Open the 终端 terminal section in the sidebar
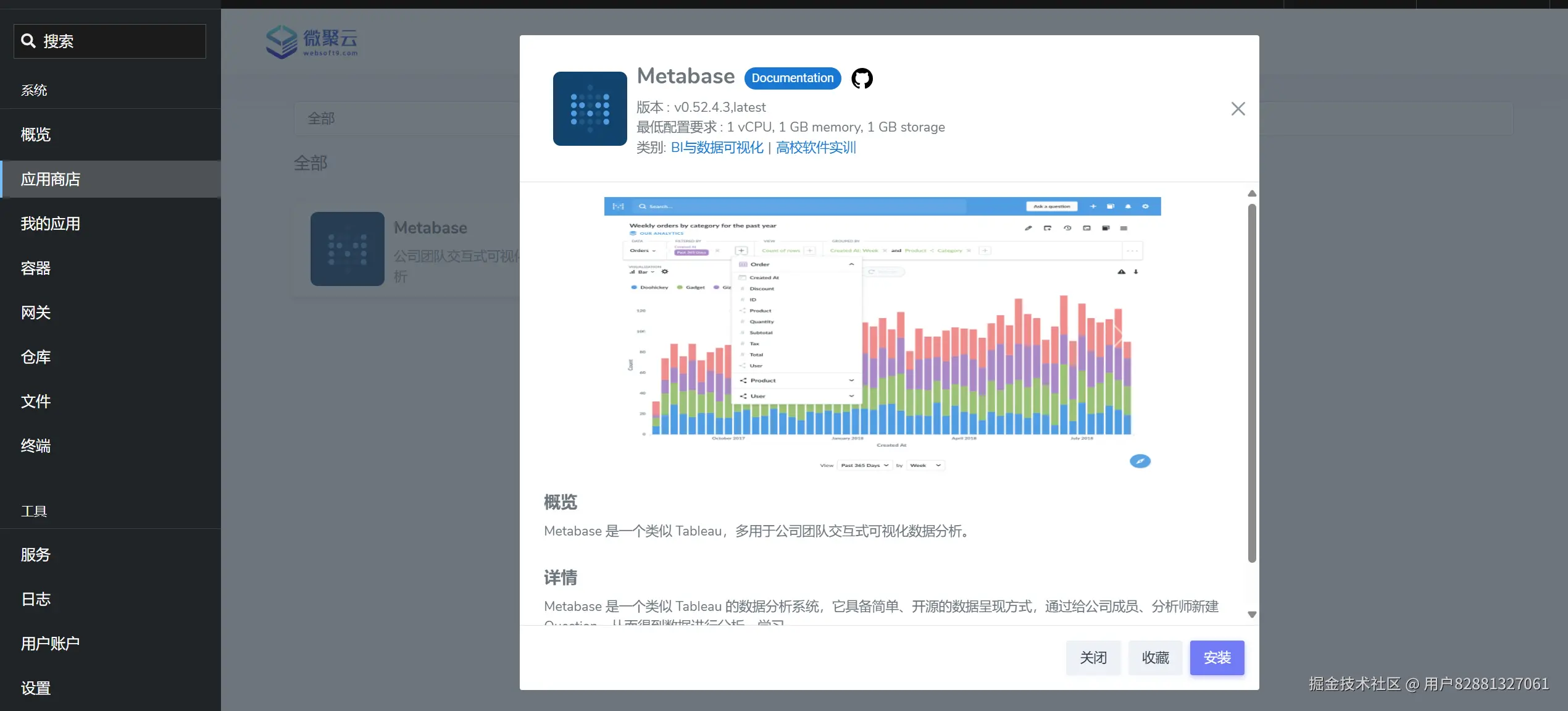This screenshot has width=1568, height=711. coord(35,446)
